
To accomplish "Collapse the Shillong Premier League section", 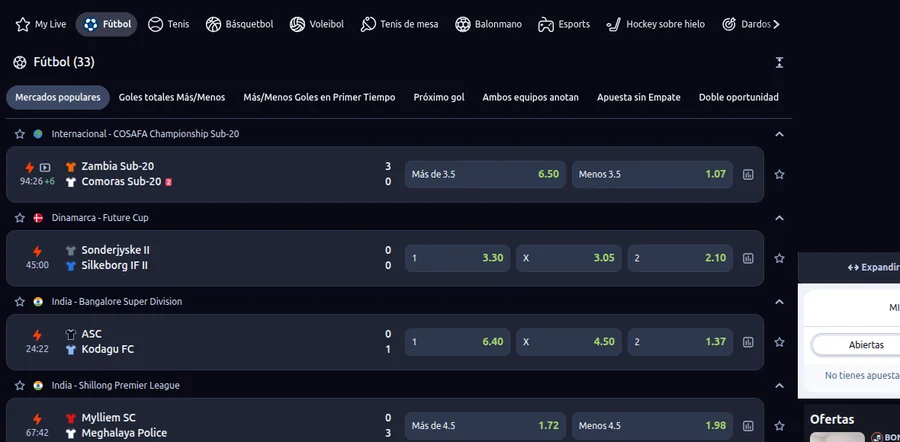I will (779, 385).
